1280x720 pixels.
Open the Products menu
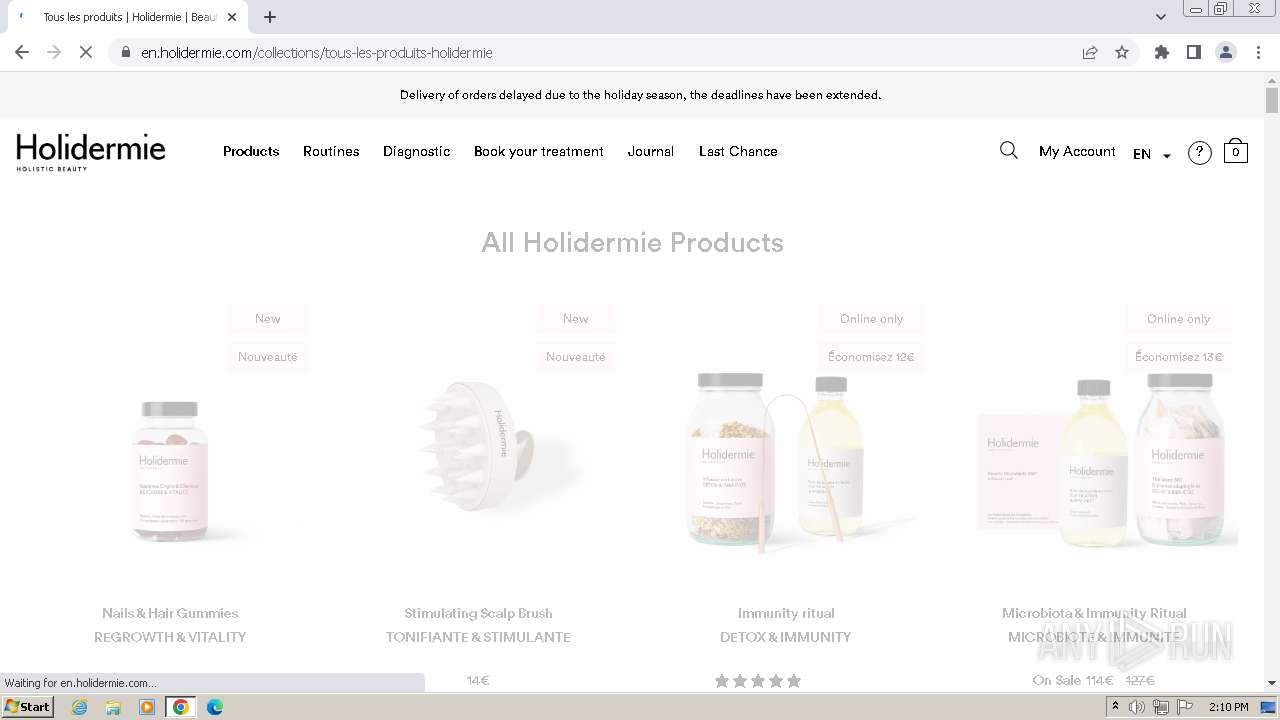click(x=251, y=151)
